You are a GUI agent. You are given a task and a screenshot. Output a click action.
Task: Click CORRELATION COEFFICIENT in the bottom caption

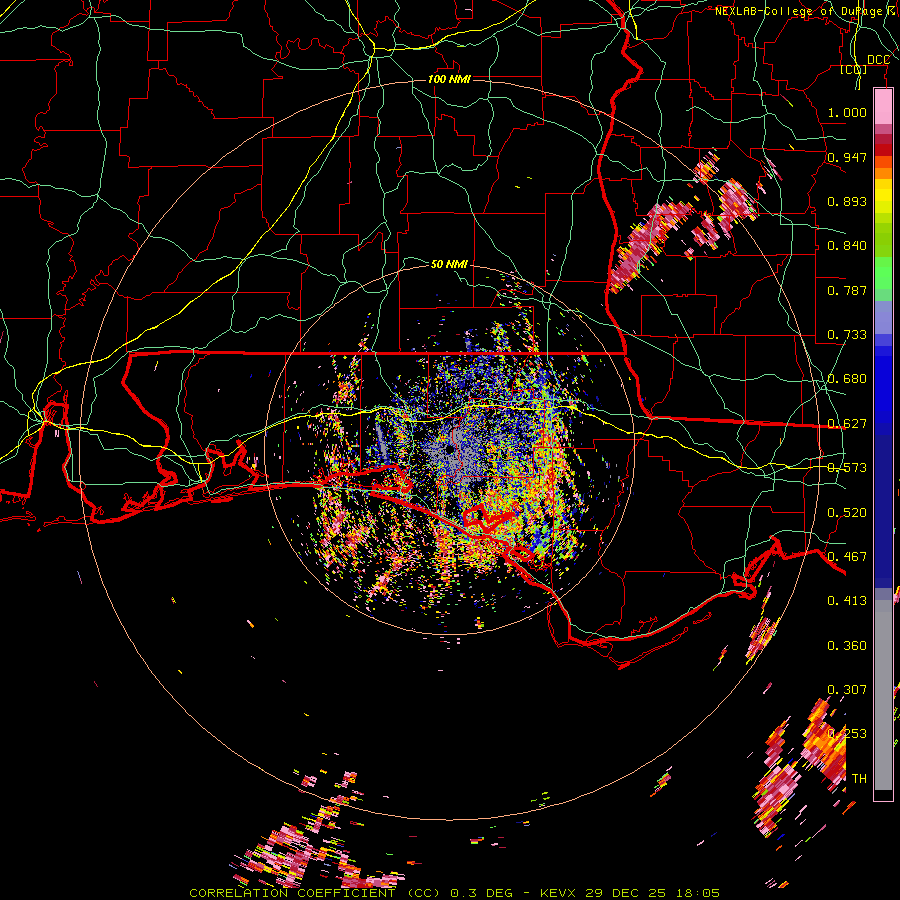pyautogui.click(x=292, y=893)
